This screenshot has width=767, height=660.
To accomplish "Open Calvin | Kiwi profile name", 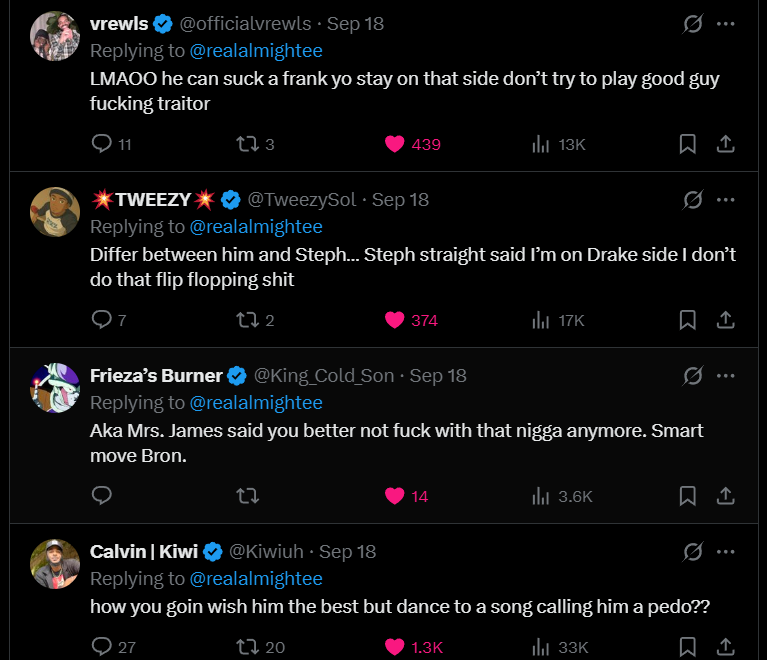I will pos(144,551).
